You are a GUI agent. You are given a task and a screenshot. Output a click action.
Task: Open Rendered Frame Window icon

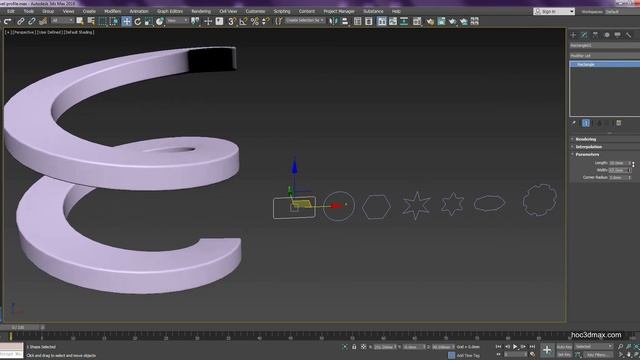click(441, 21)
